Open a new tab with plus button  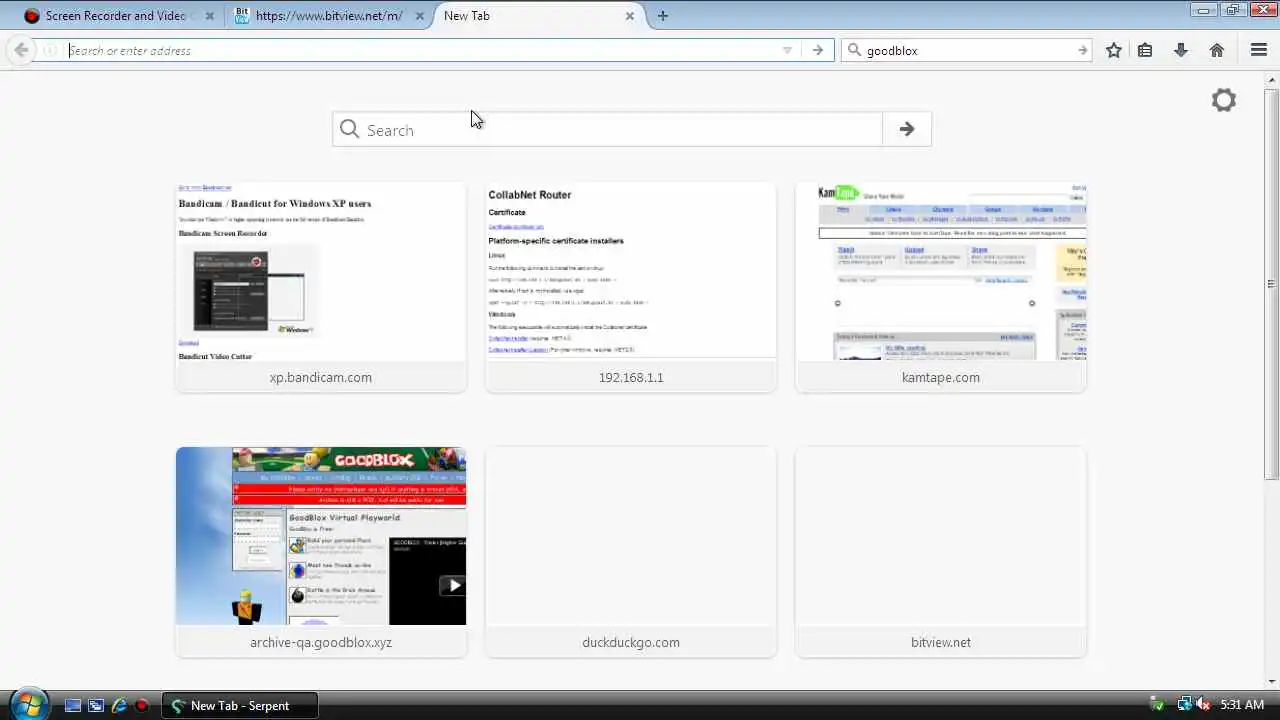point(663,16)
